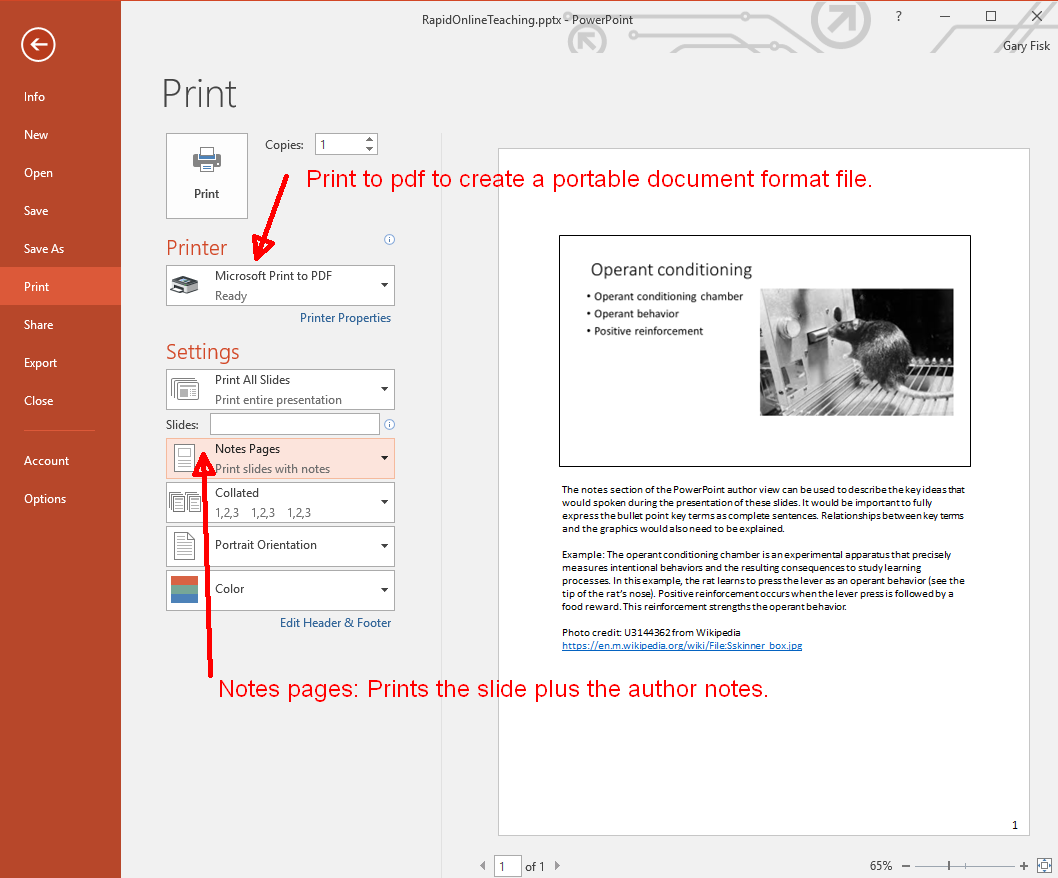Click the zoom-to-fit slide icon

1044,866
